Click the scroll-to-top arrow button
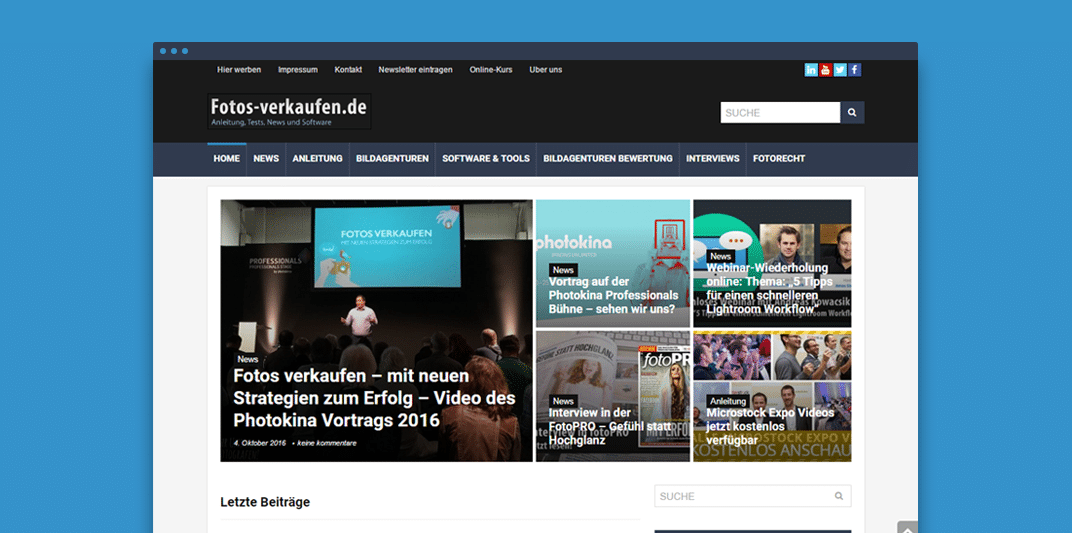The width and height of the screenshot is (1072, 533). 907,528
